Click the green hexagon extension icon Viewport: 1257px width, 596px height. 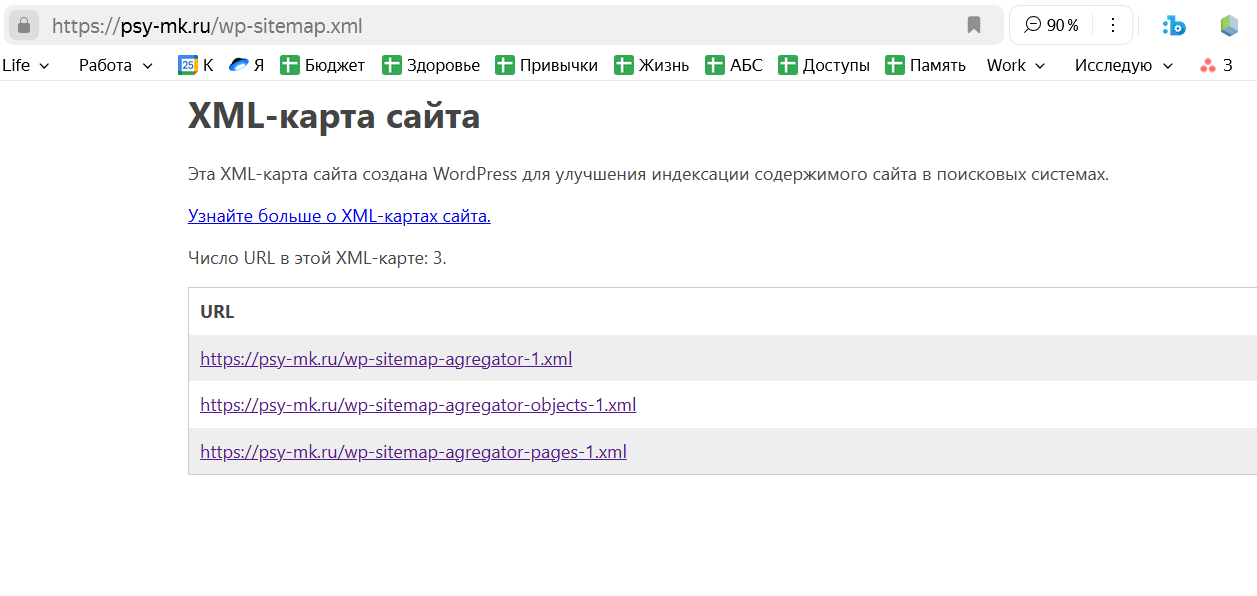point(1229,25)
